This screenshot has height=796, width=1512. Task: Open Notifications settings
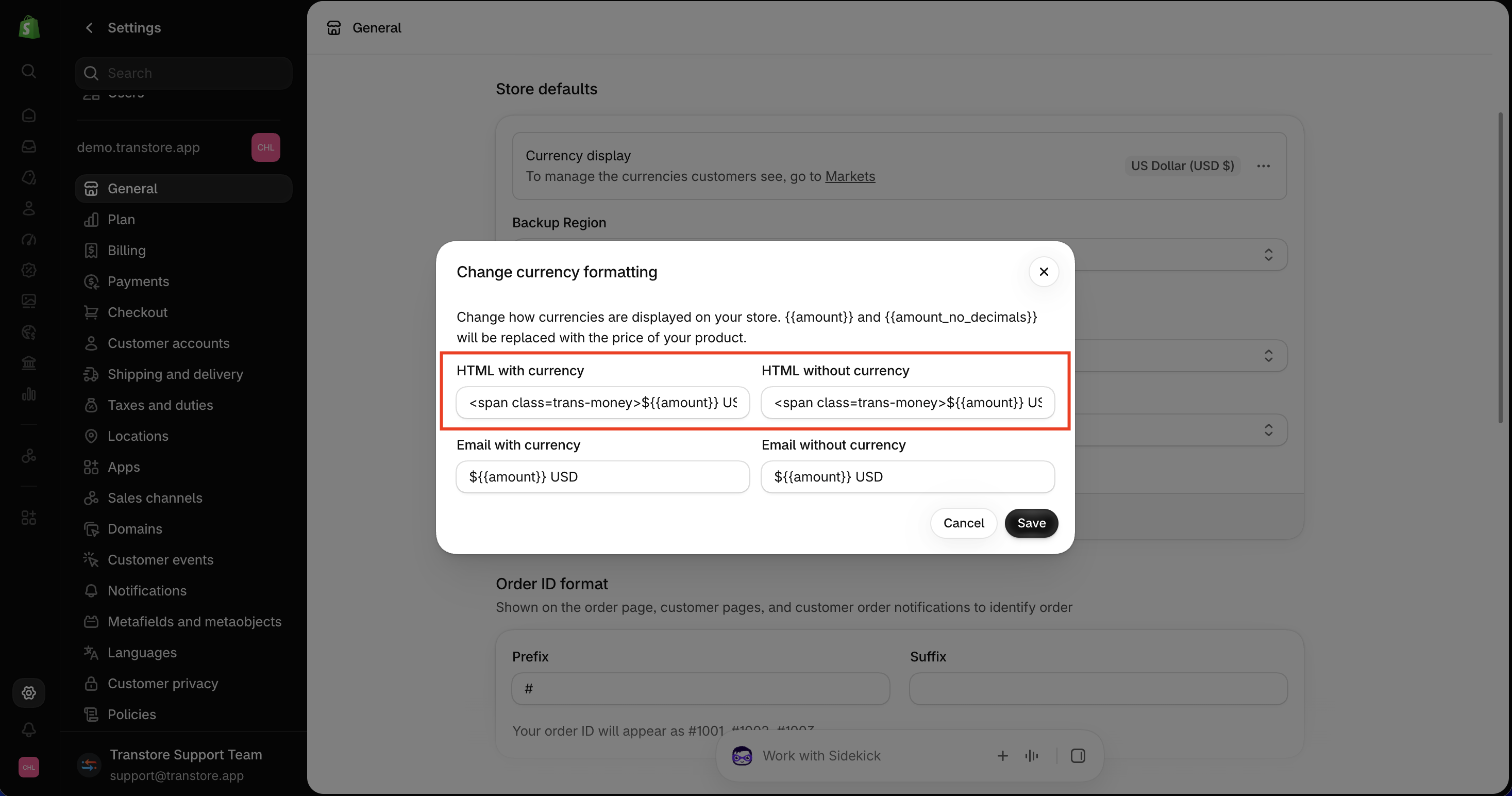(183, 590)
